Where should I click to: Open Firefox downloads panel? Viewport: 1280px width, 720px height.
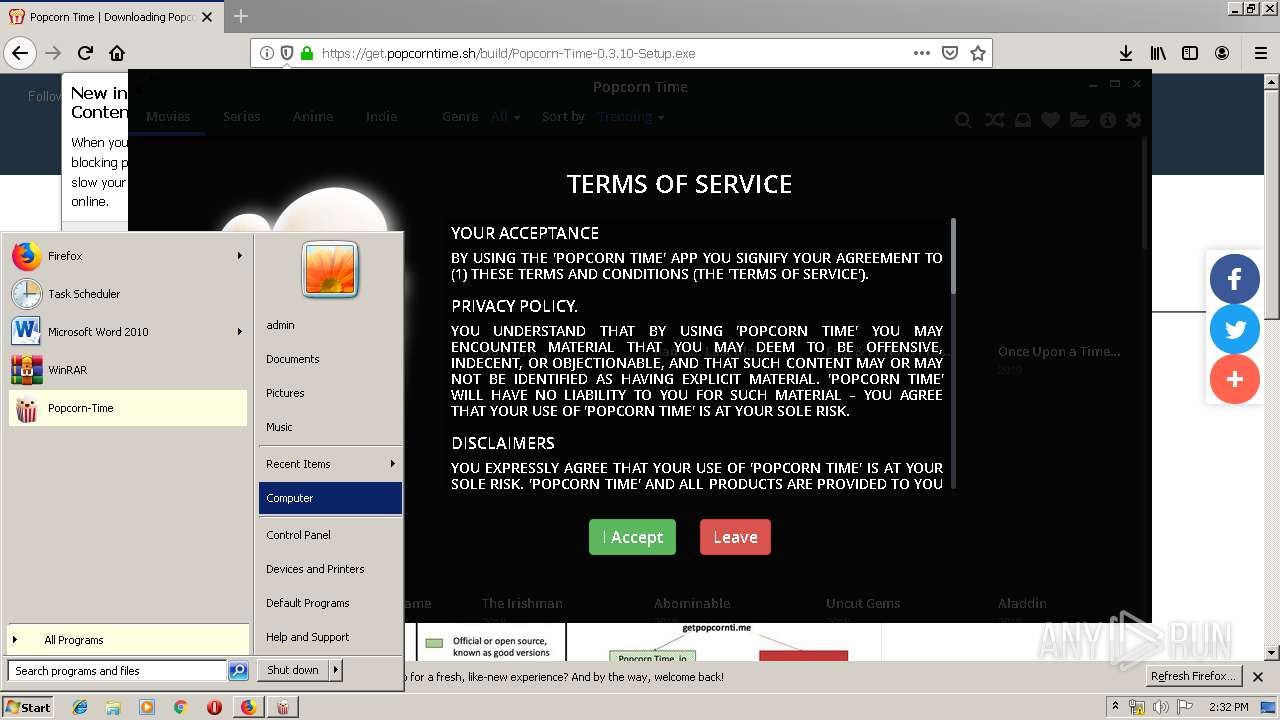pos(1125,53)
